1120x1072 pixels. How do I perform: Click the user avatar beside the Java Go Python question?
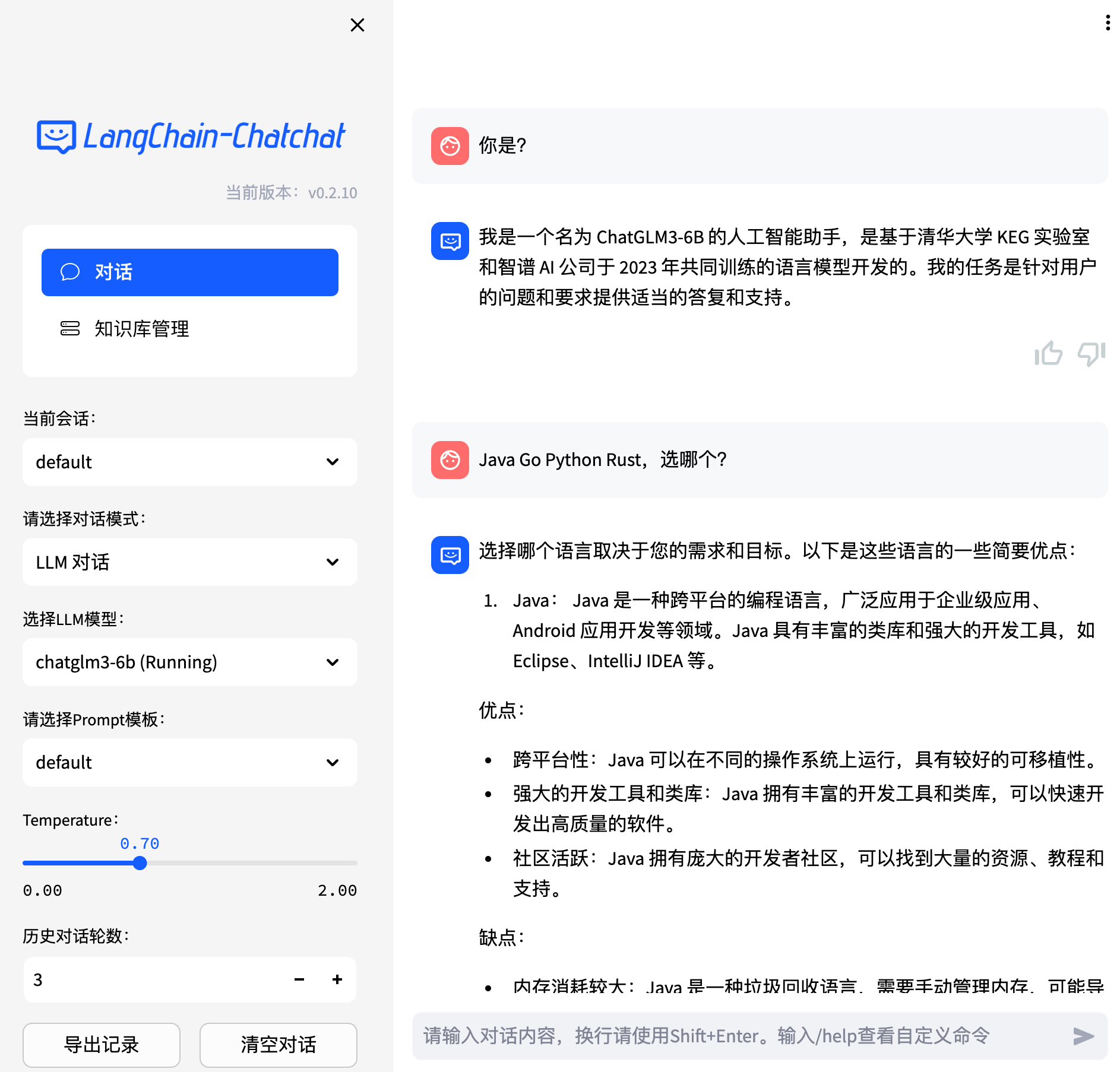click(450, 460)
